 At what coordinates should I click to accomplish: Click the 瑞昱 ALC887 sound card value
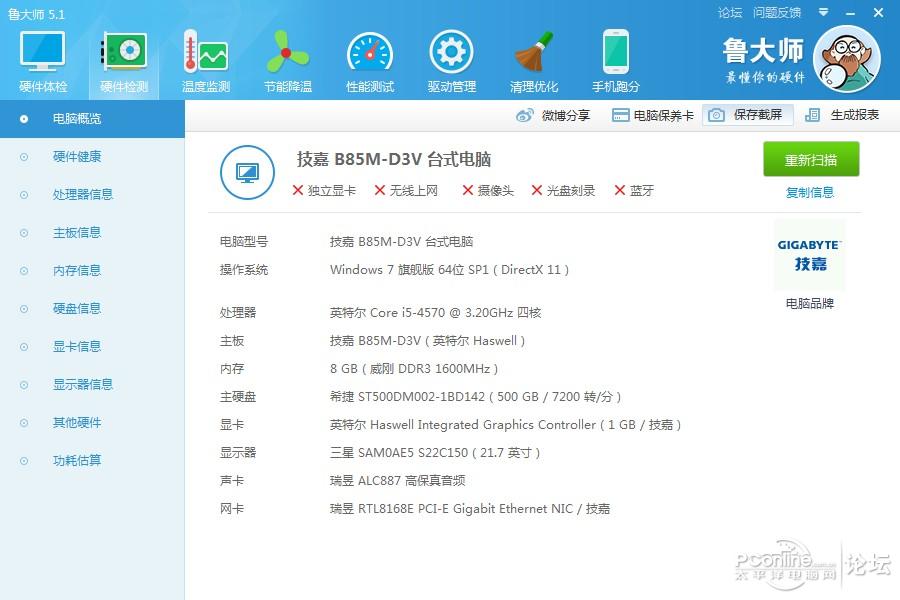coord(397,481)
